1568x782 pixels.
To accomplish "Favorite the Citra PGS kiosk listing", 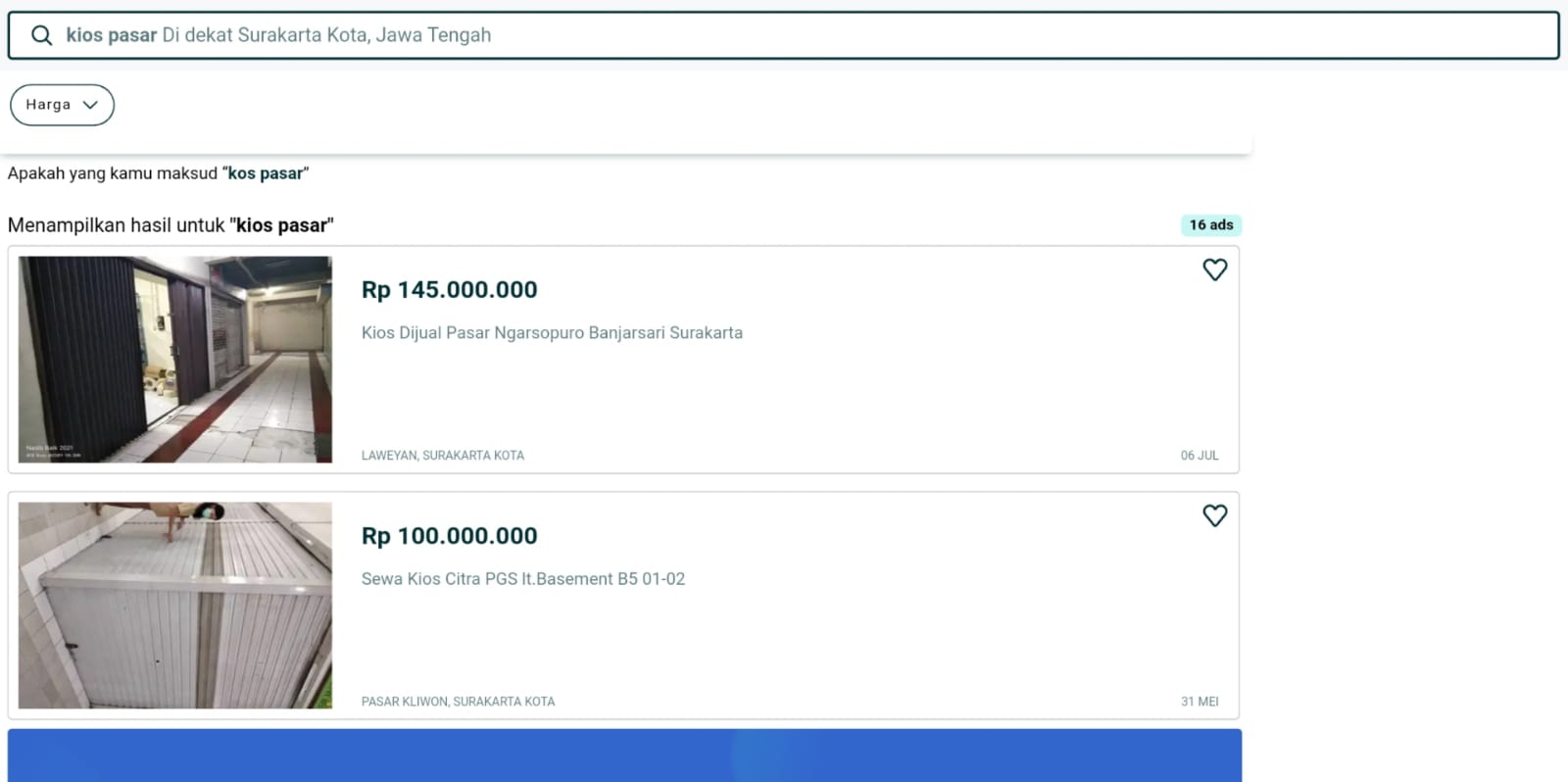I will (1214, 515).
